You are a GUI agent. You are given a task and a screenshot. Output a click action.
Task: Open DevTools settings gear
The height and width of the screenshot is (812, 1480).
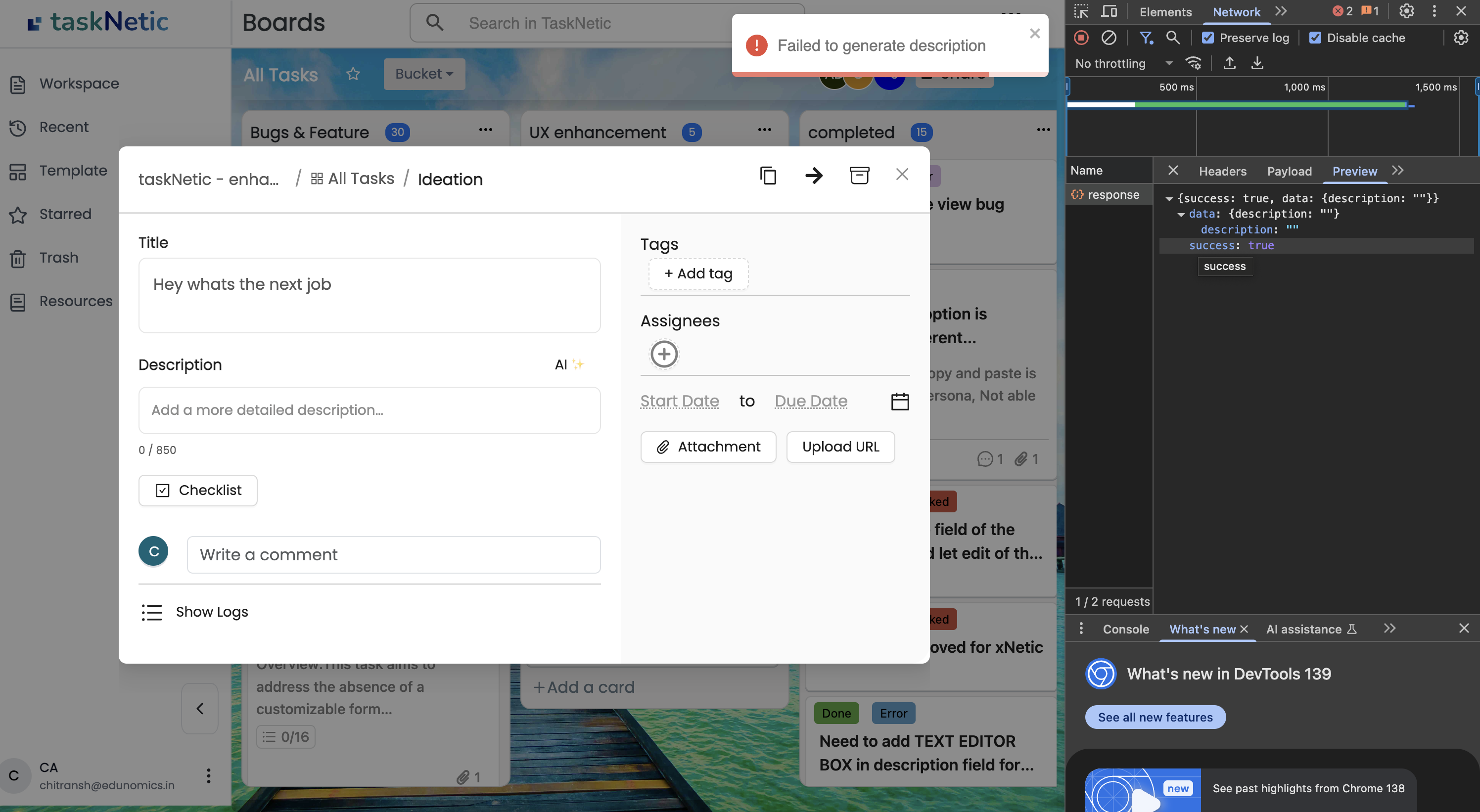(x=1406, y=11)
